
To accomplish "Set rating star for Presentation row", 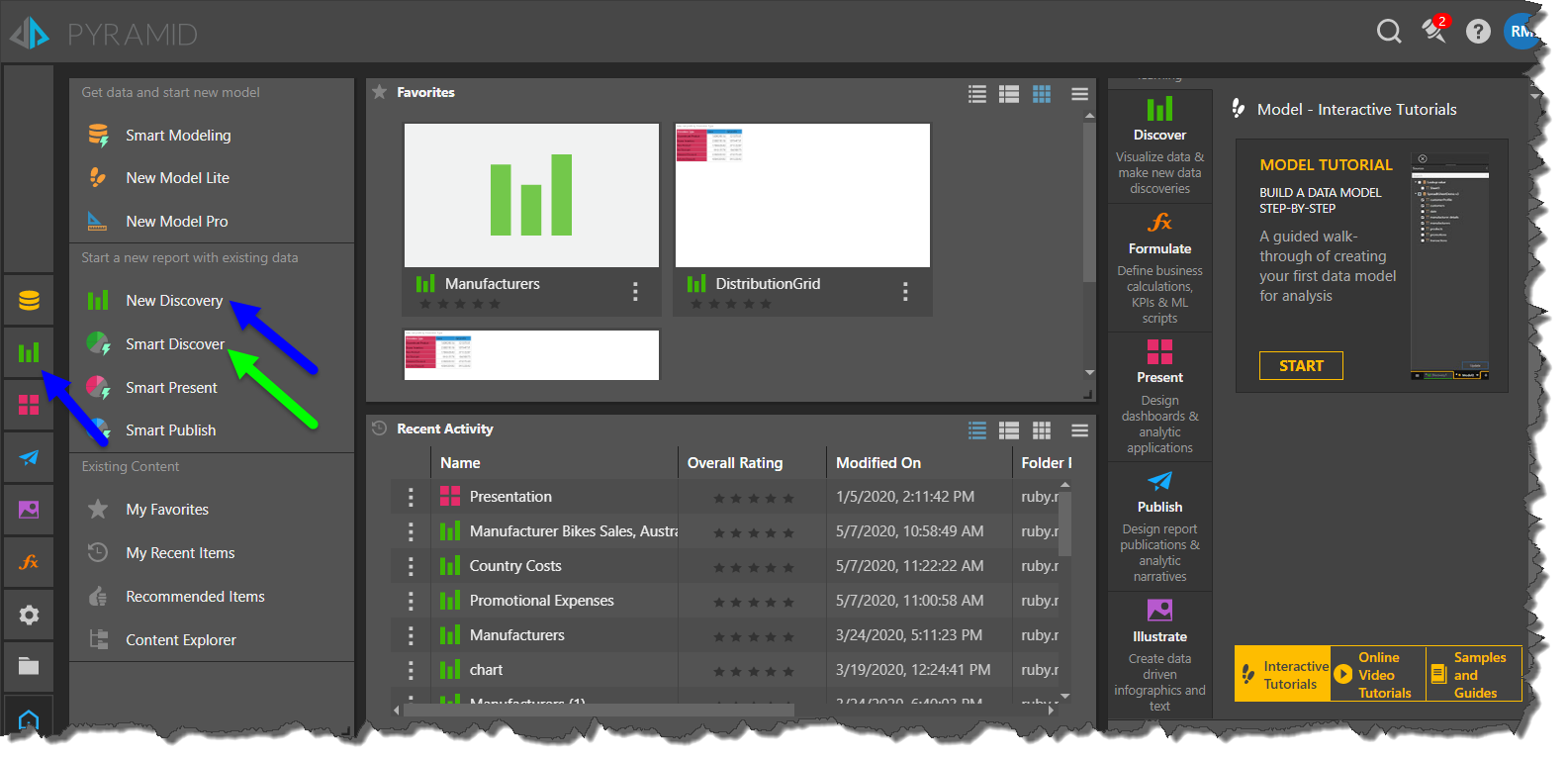I will click(x=754, y=498).
